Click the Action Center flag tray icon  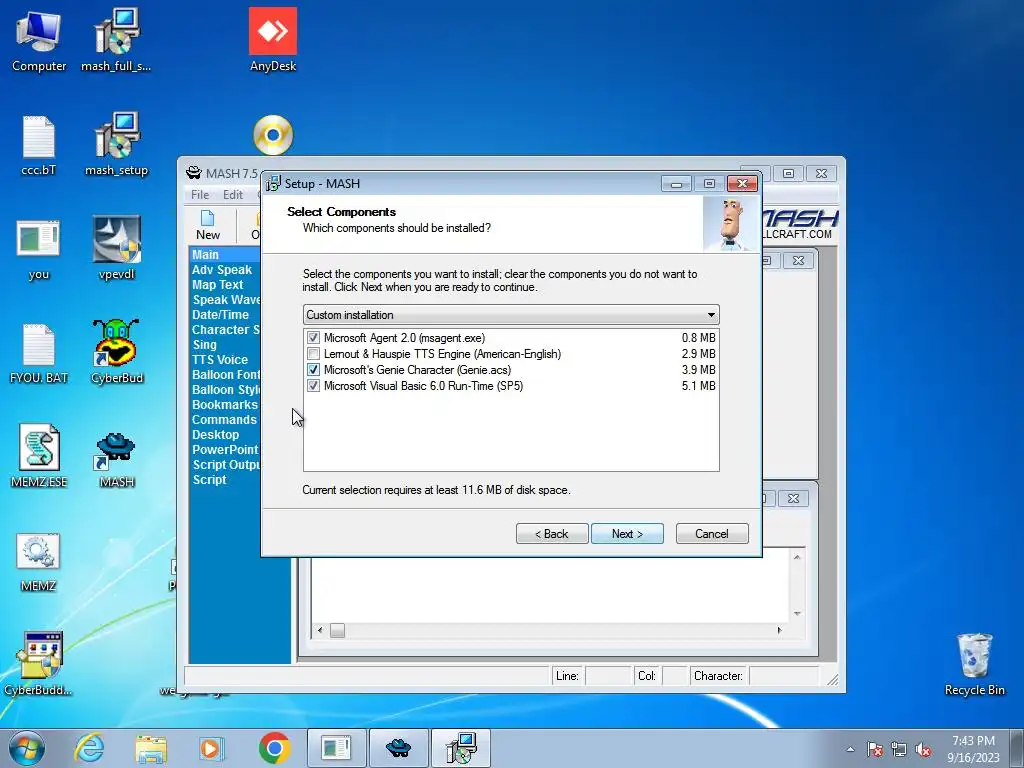pyautogui.click(x=875, y=750)
